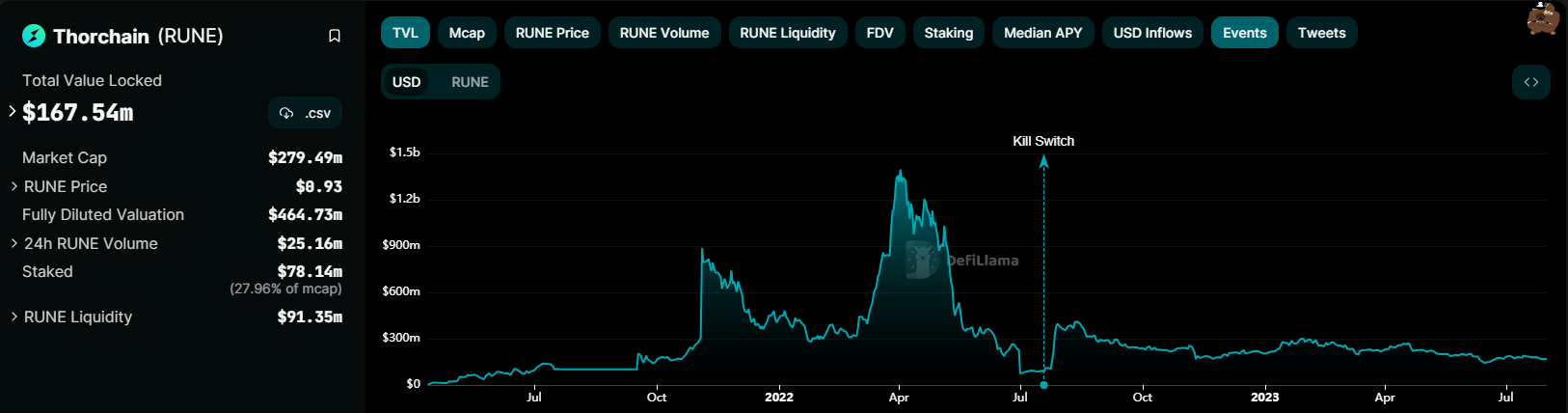1568x413 pixels.
Task: Click the $900m y-axis label
Action: (401, 245)
